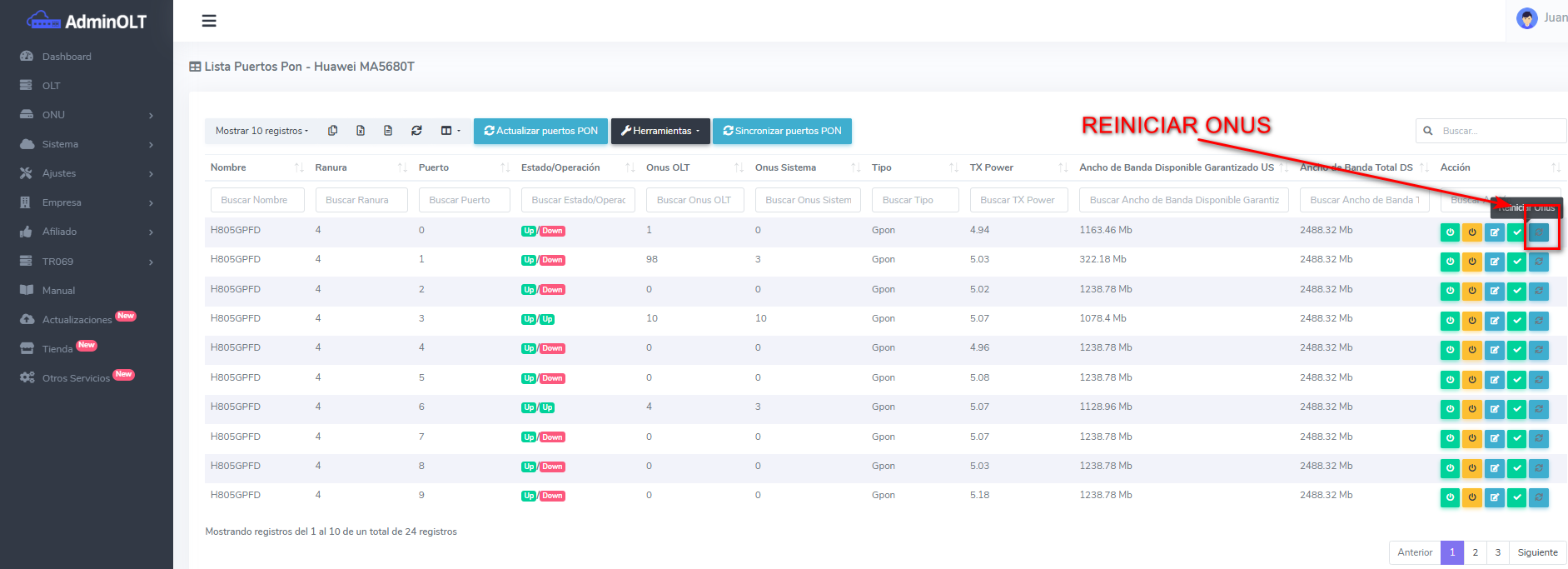
Task: Click green power icon for port 1
Action: 1450,262
